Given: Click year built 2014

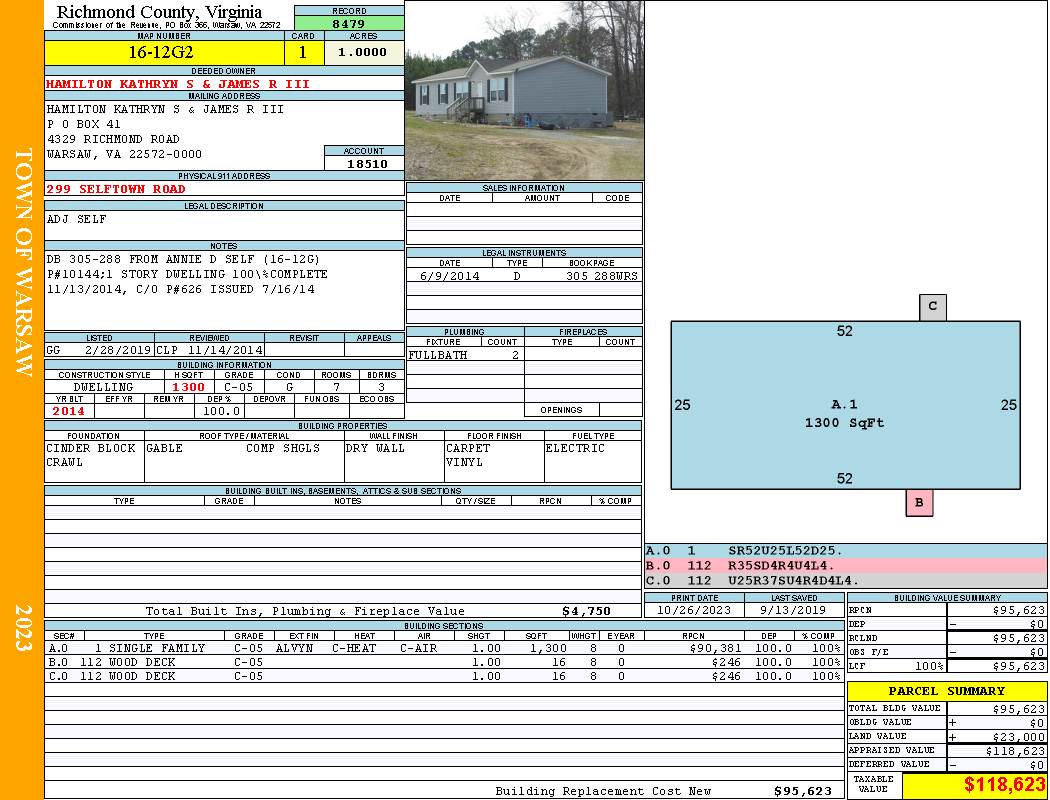Looking at the screenshot, I should pos(68,411).
